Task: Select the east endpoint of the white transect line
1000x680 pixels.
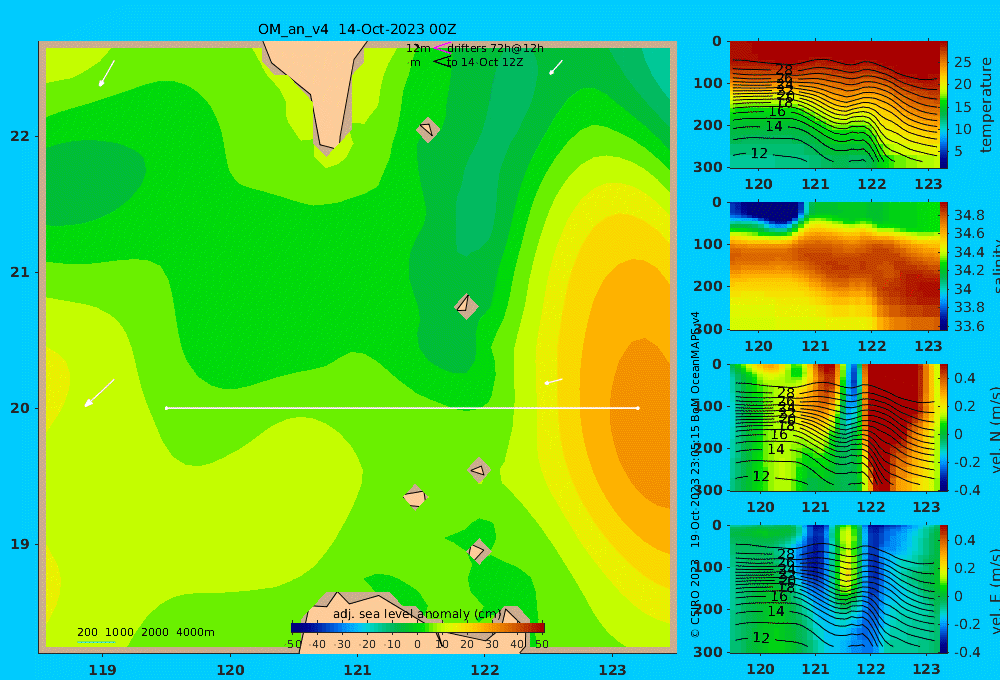Action: 638,408
